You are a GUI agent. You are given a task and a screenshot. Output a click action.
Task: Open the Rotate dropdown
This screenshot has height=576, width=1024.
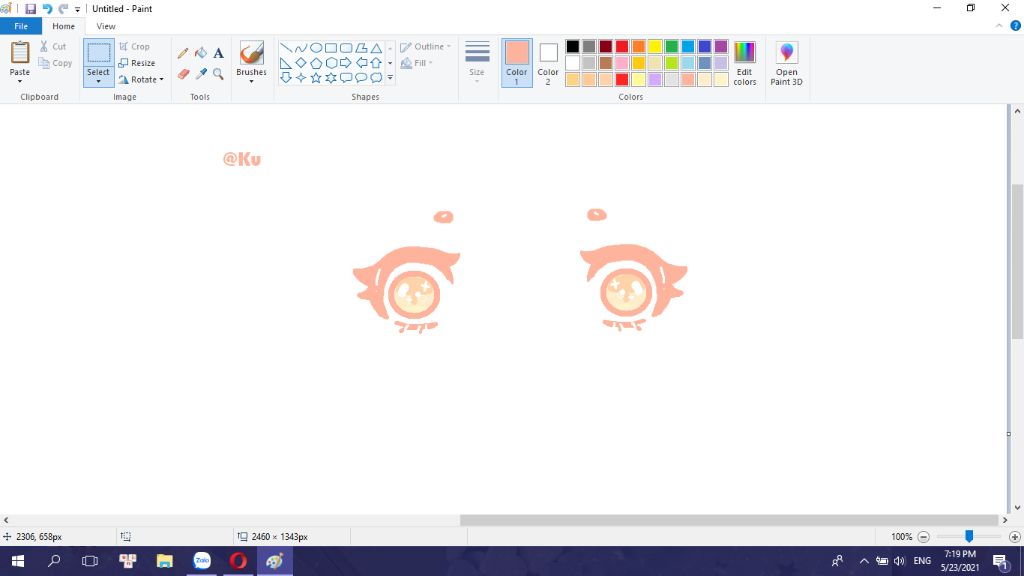[141, 80]
